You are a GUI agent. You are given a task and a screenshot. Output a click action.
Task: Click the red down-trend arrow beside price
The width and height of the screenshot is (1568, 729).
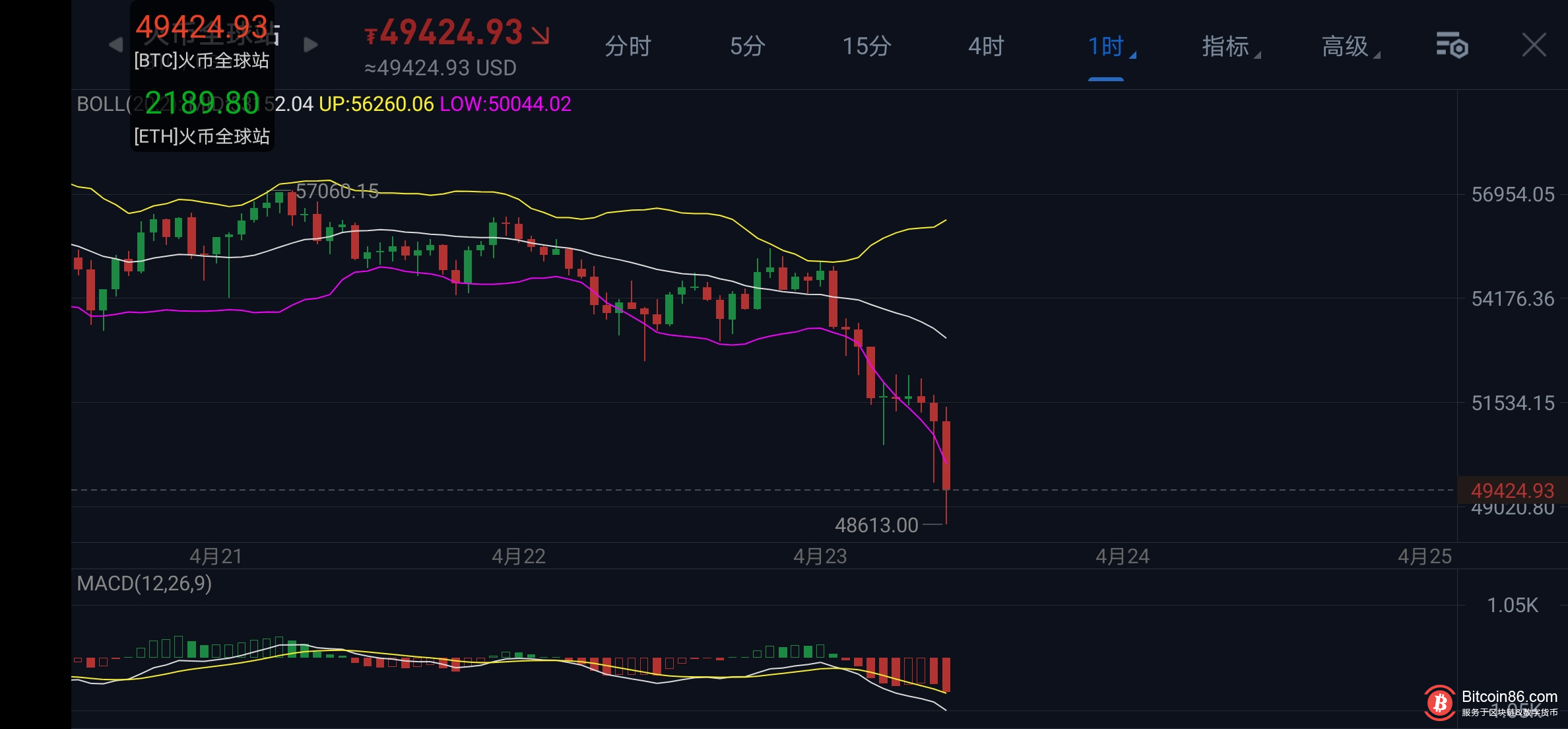(540, 35)
